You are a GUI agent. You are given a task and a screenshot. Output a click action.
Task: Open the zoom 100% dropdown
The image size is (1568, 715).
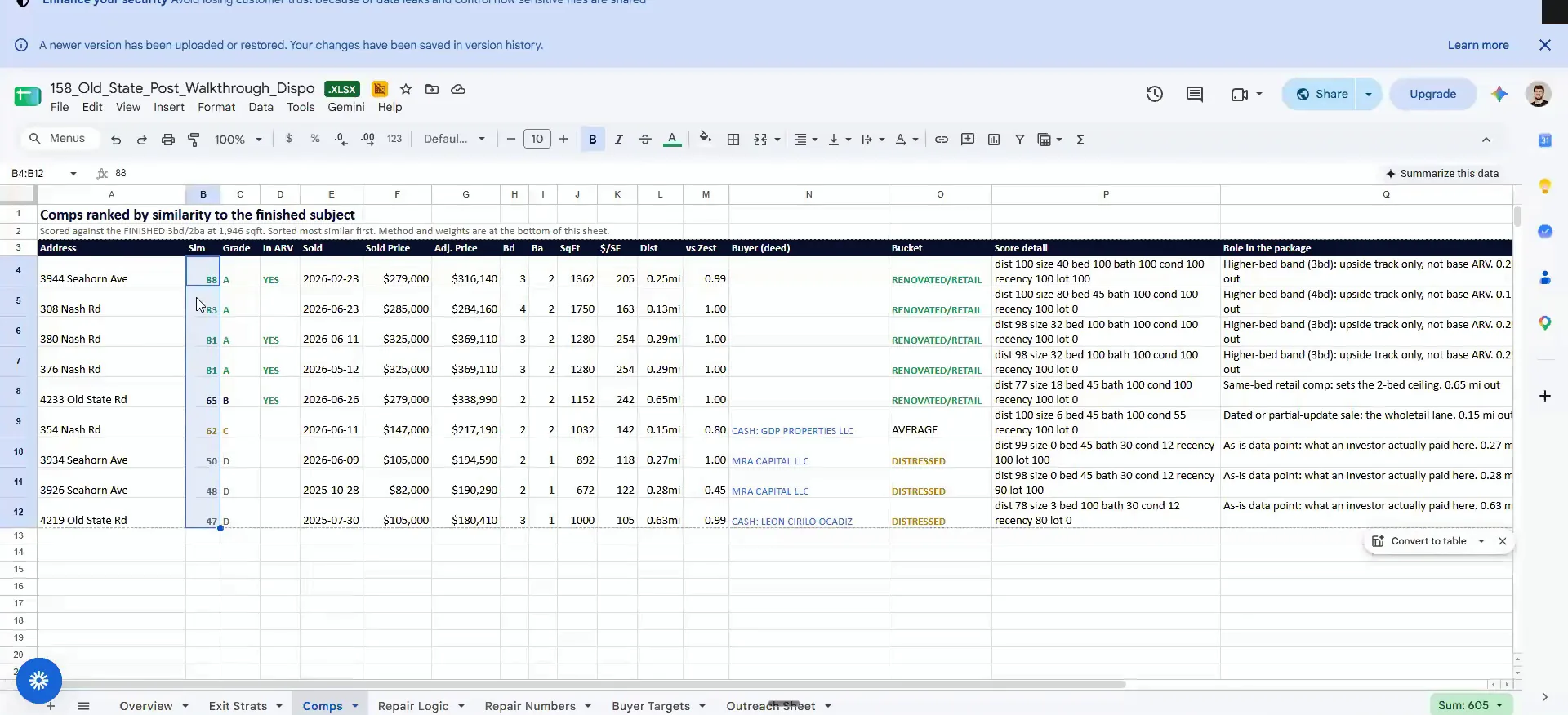click(238, 140)
